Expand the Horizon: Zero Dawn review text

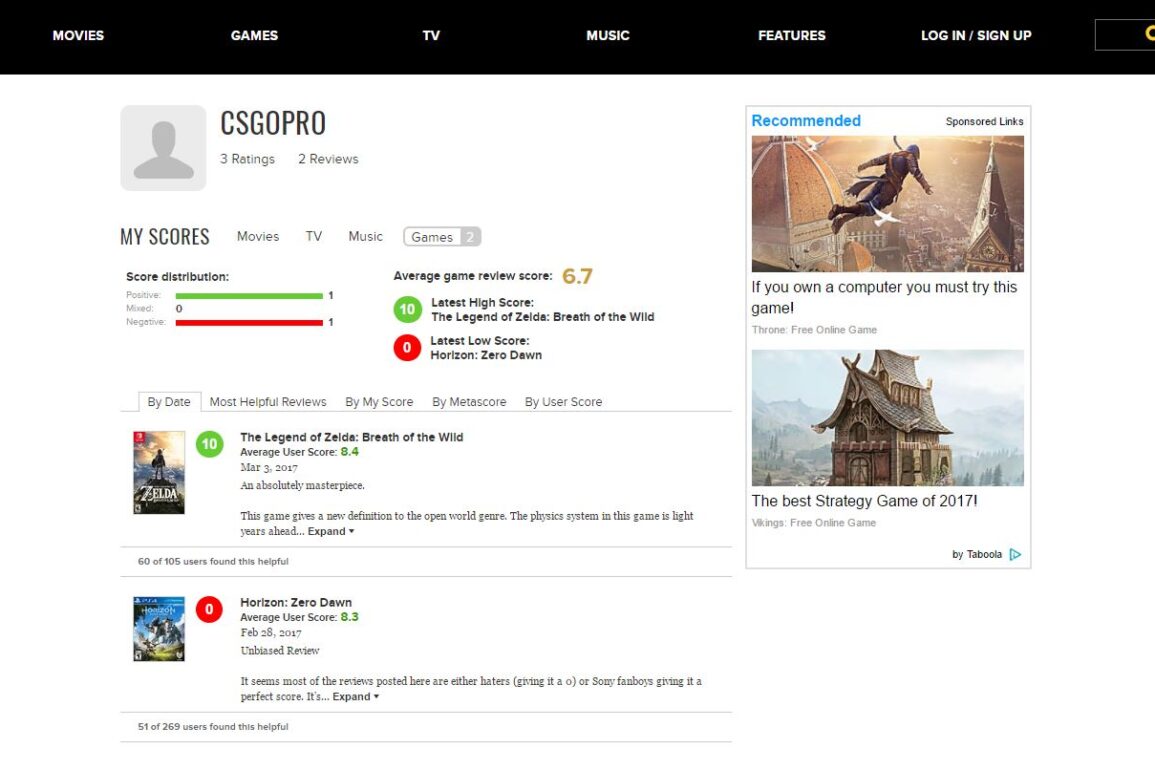[x=356, y=696]
